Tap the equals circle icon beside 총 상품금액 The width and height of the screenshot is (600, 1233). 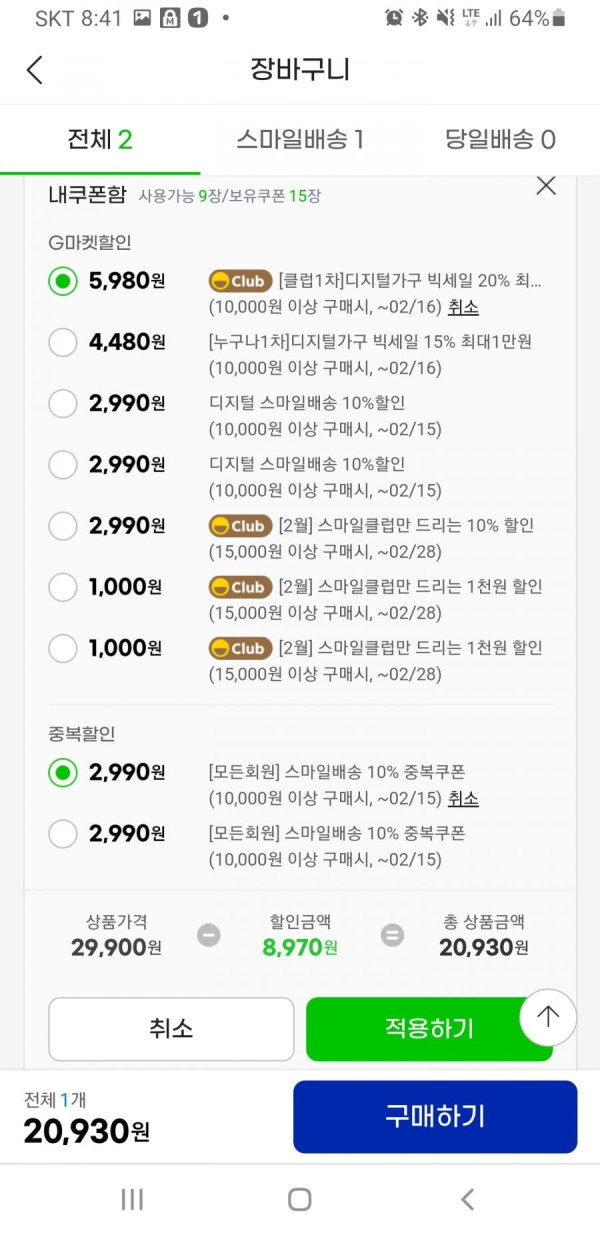click(x=393, y=935)
